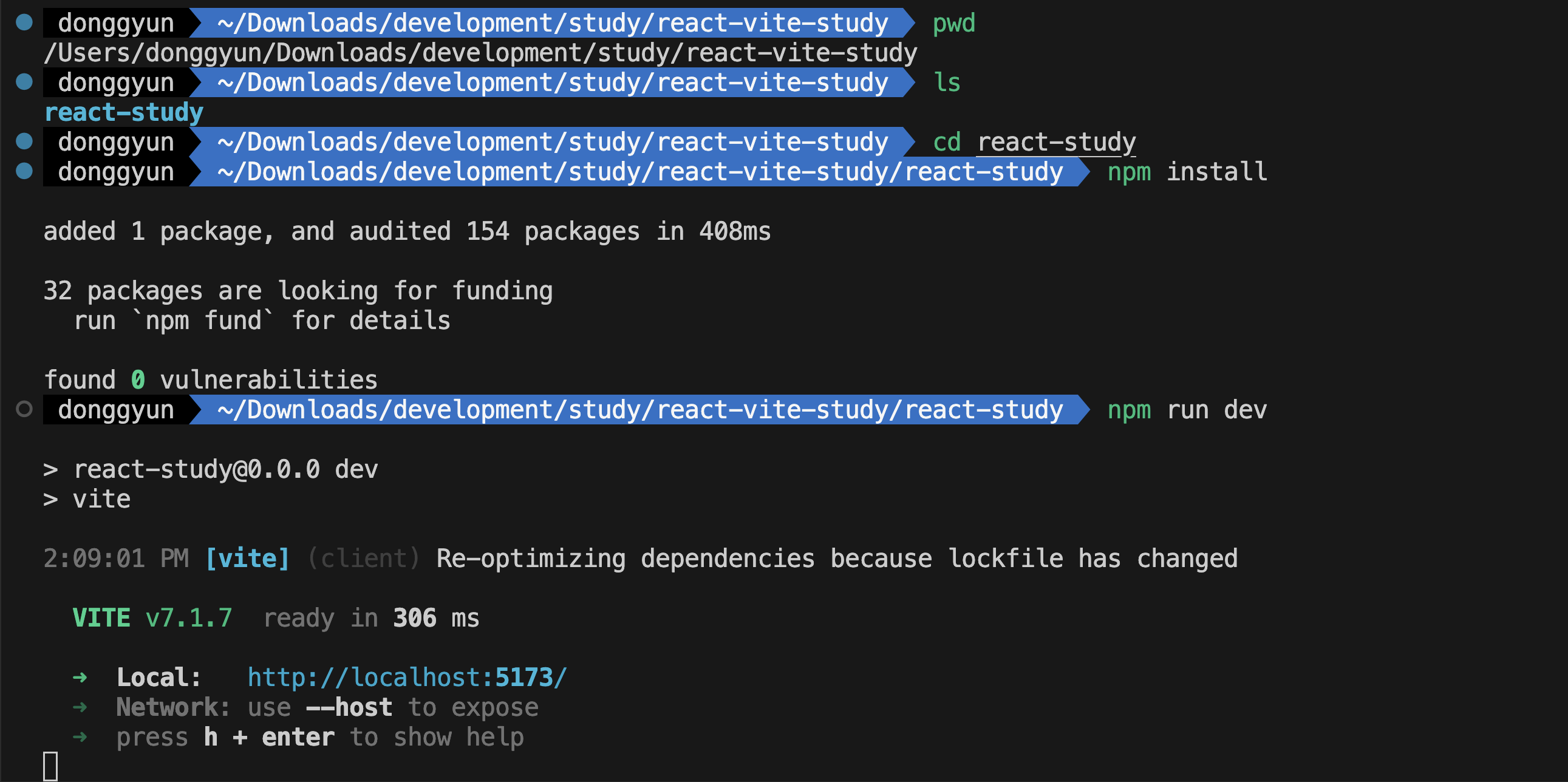Image resolution: width=1568 pixels, height=782 pixels.
Task: Click the marker next to npm install command
Action: coord(24,171)
